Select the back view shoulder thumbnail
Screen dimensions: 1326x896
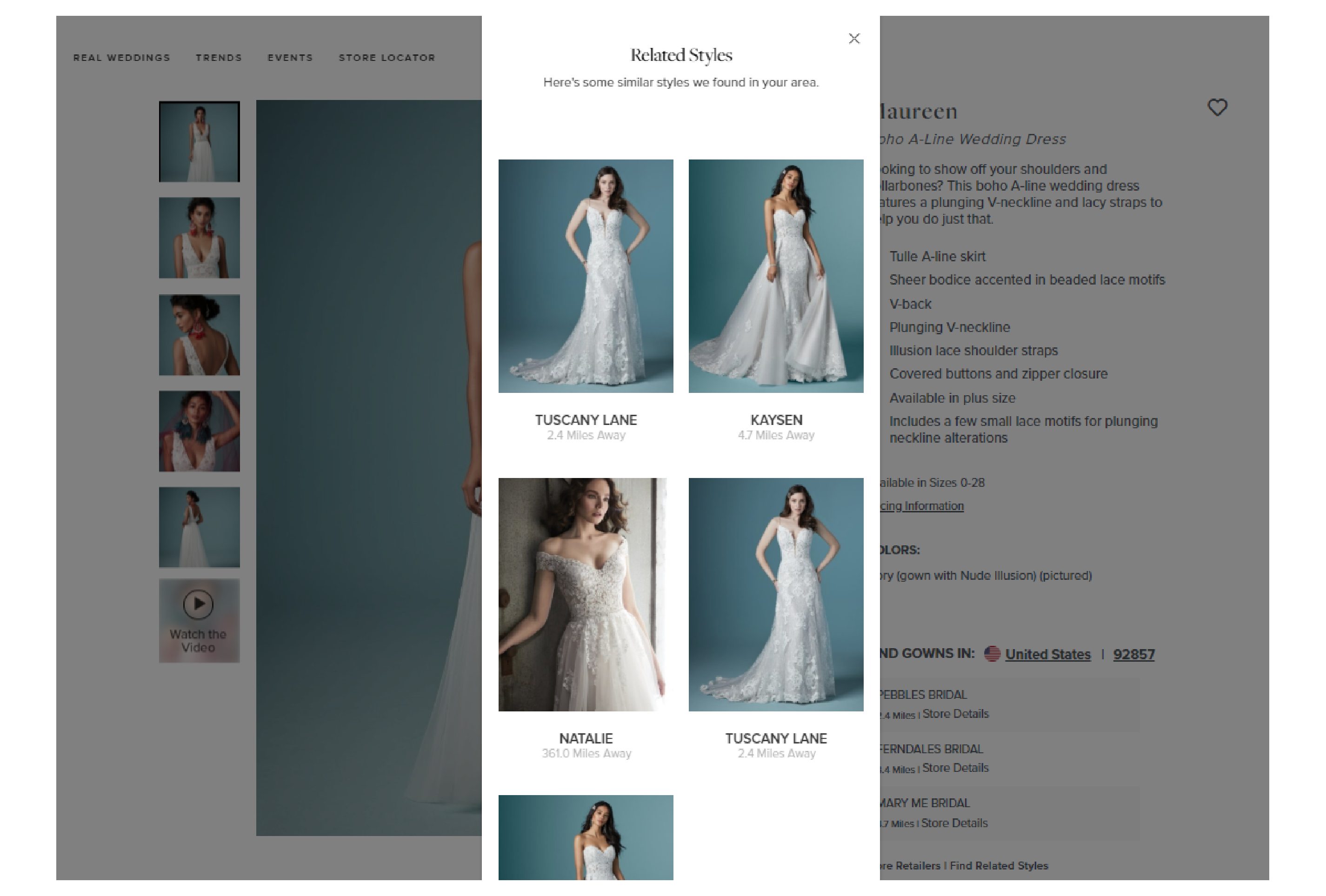click(199, 335)
